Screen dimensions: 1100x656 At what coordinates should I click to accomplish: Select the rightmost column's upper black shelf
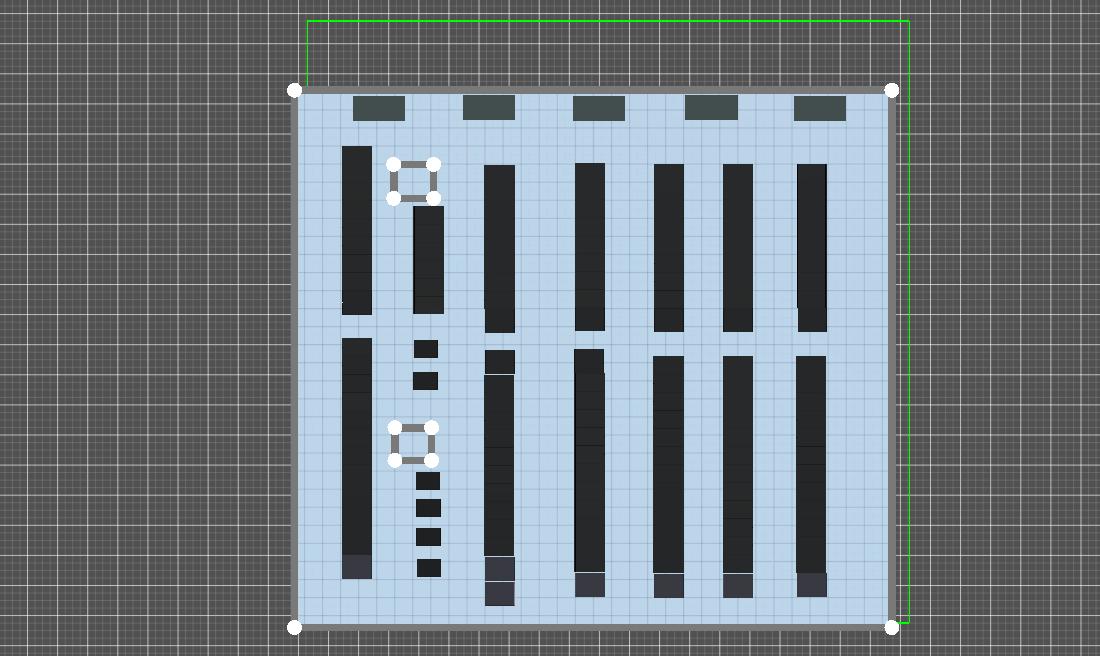point(812,247)
